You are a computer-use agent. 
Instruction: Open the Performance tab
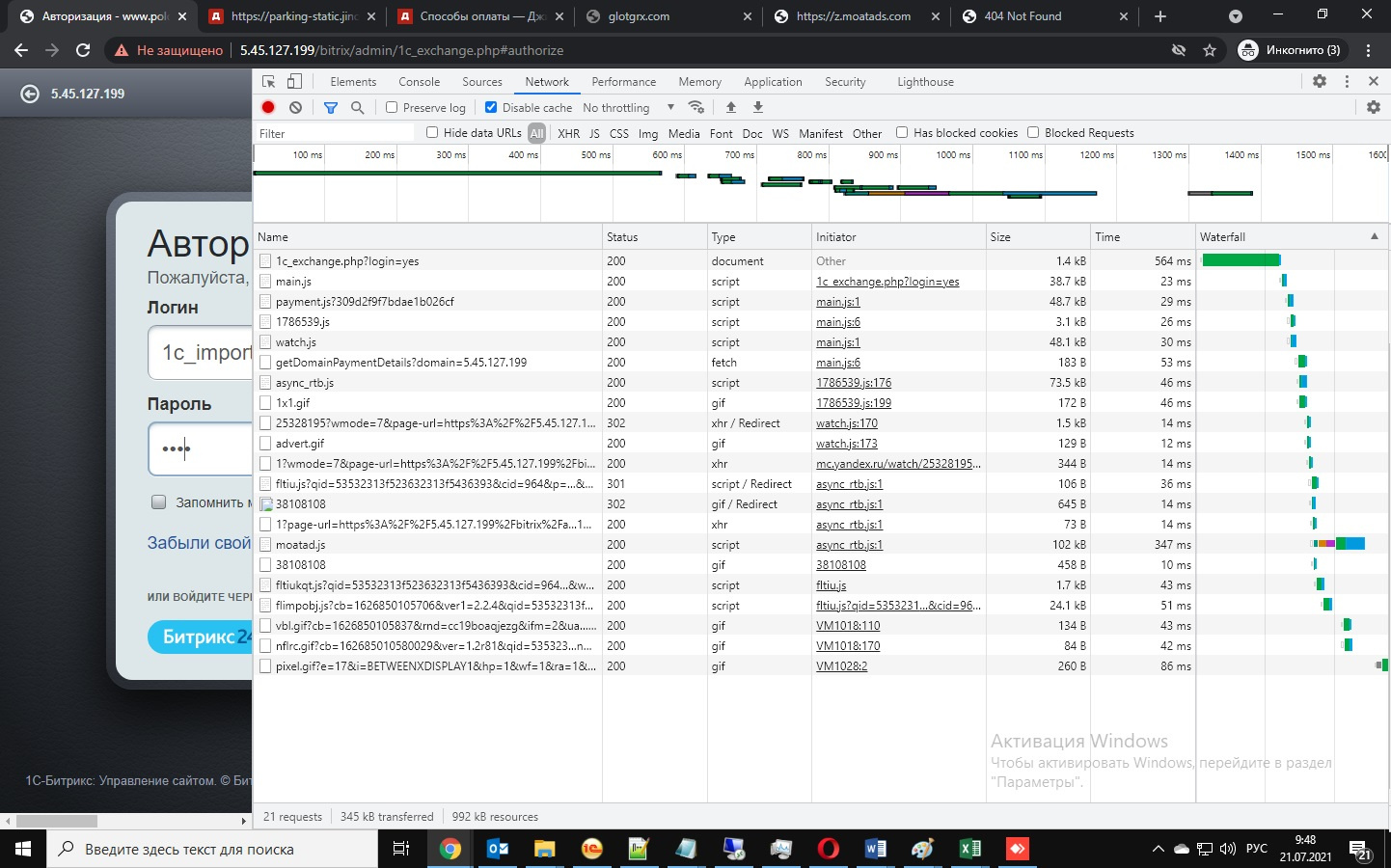tap(623, 82)
